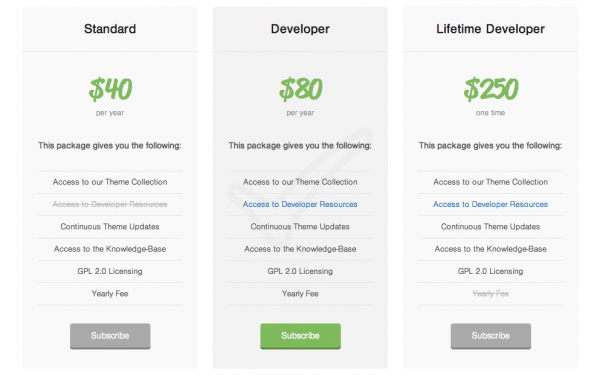Click the $40 price label
The image size is (600, 382).
pos(110,89)
